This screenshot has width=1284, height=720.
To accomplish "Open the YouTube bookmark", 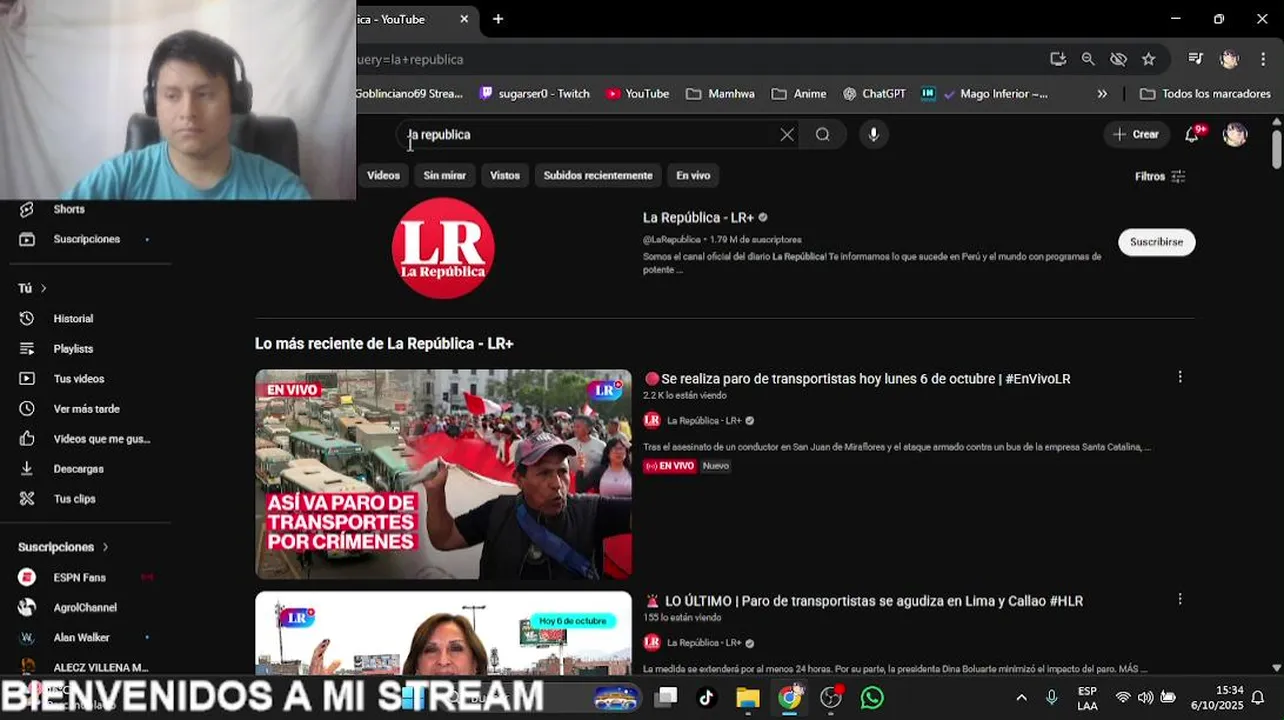I will coord(637,94).
